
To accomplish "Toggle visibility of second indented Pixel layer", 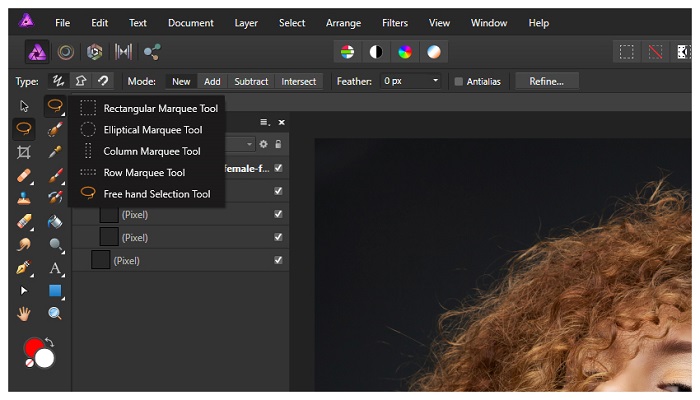I will click(x=278, y=237).
